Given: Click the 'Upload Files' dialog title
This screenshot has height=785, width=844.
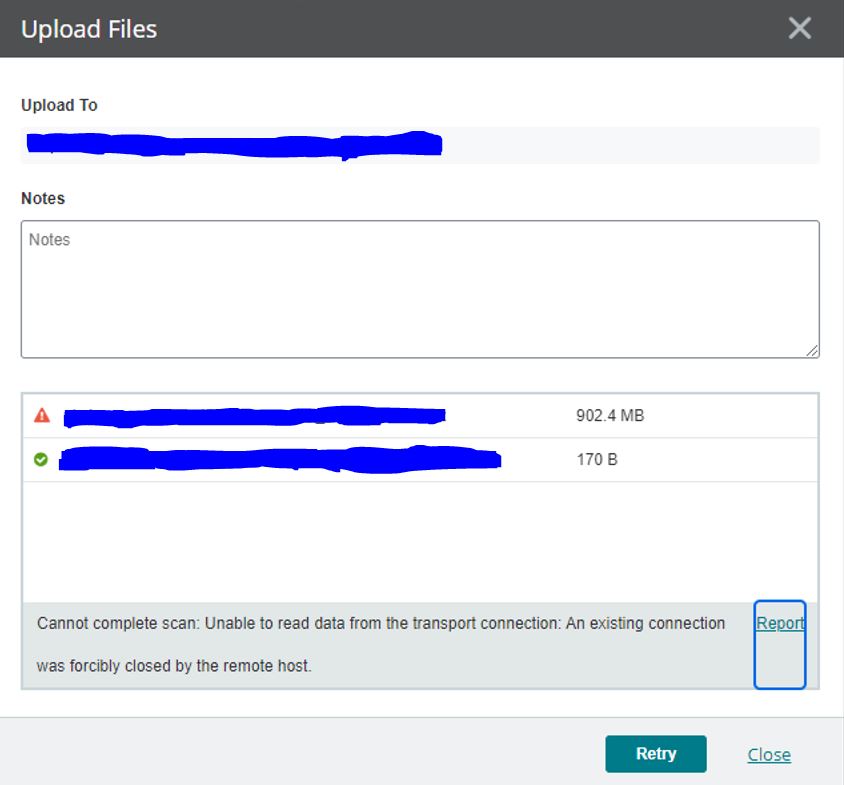Looking at the screenshot, I should point(89,29).
